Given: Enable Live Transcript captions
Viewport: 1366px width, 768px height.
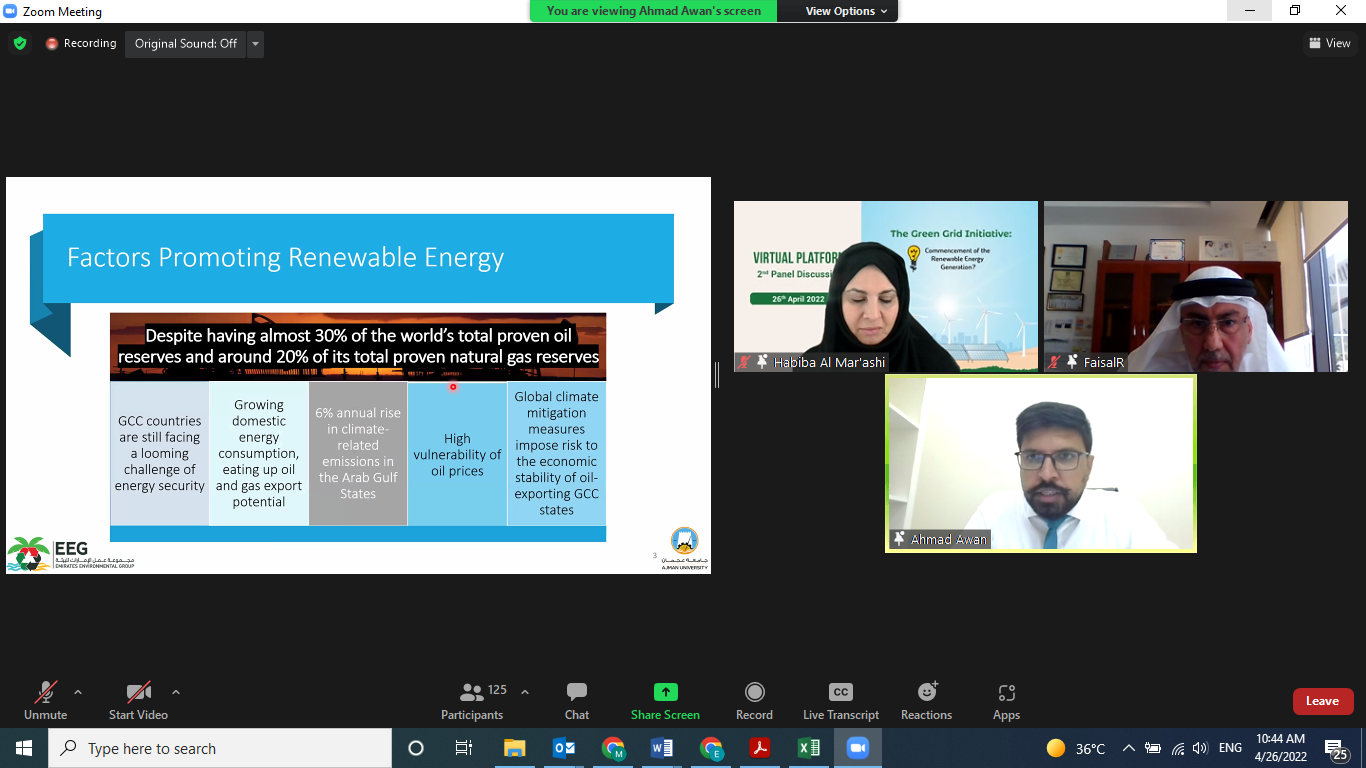Looking at the screenshot, I should (840, 700).
